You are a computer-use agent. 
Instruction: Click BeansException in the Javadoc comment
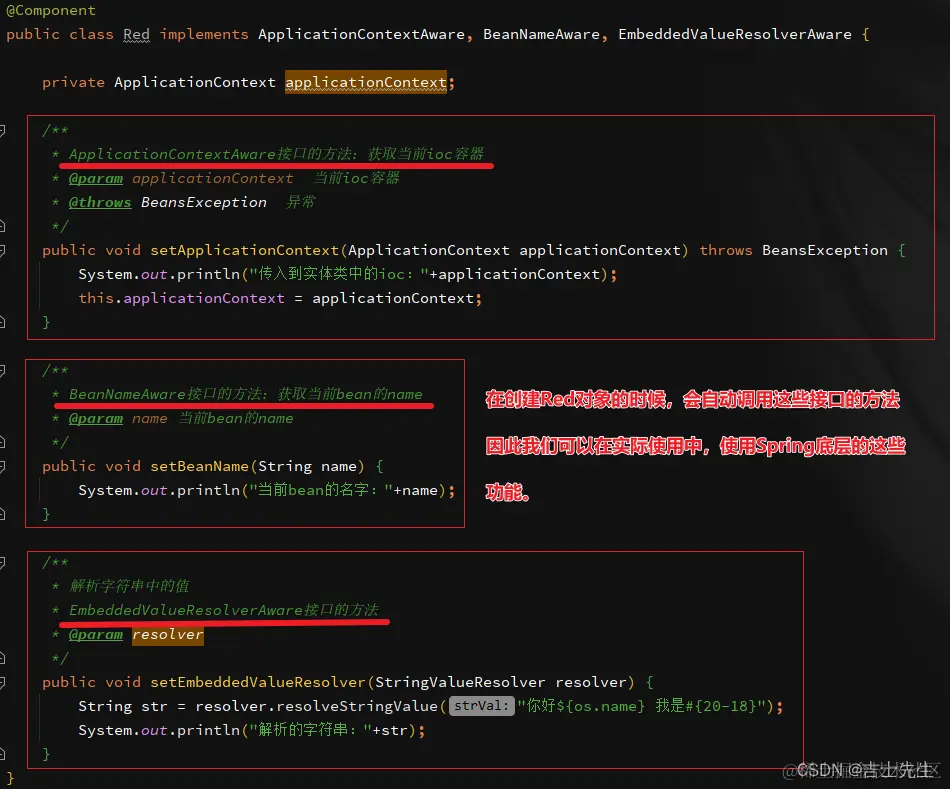[x=204, y=202]
